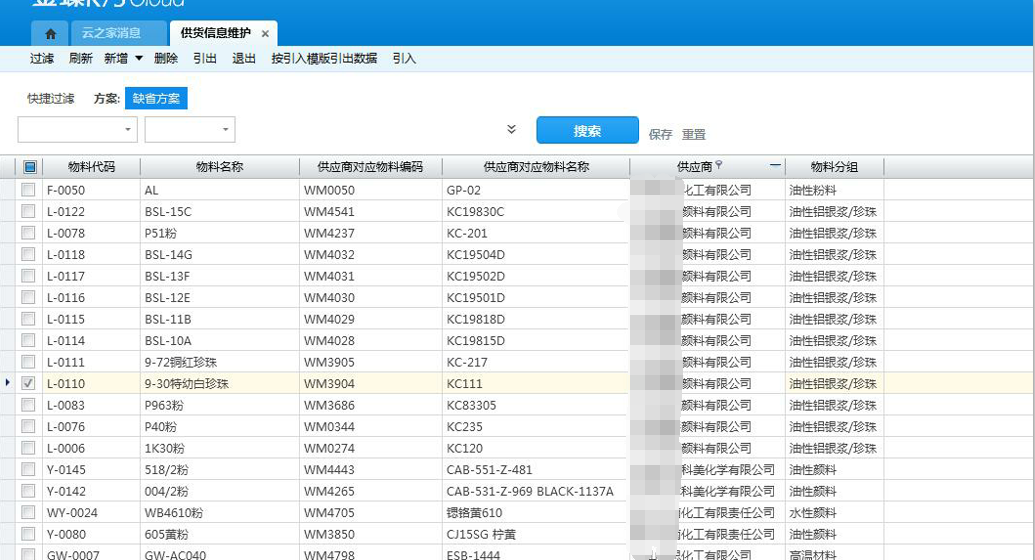Click the 重置 link

pos(694,134)
